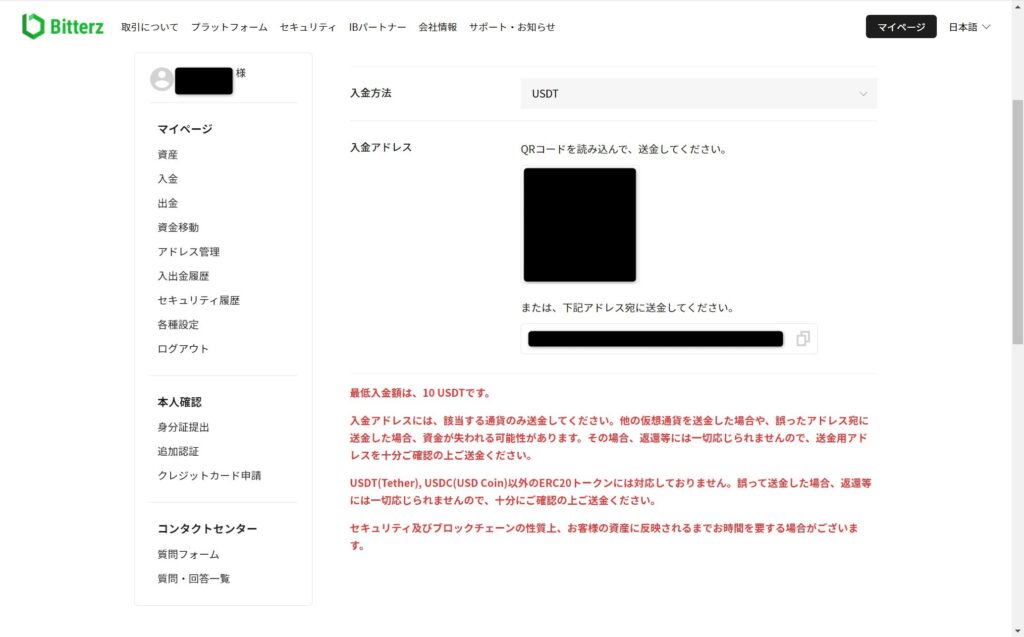The width and height of the screenshot is (1024, 637).
Task: Open the 取引について menu
Action: 150,27
